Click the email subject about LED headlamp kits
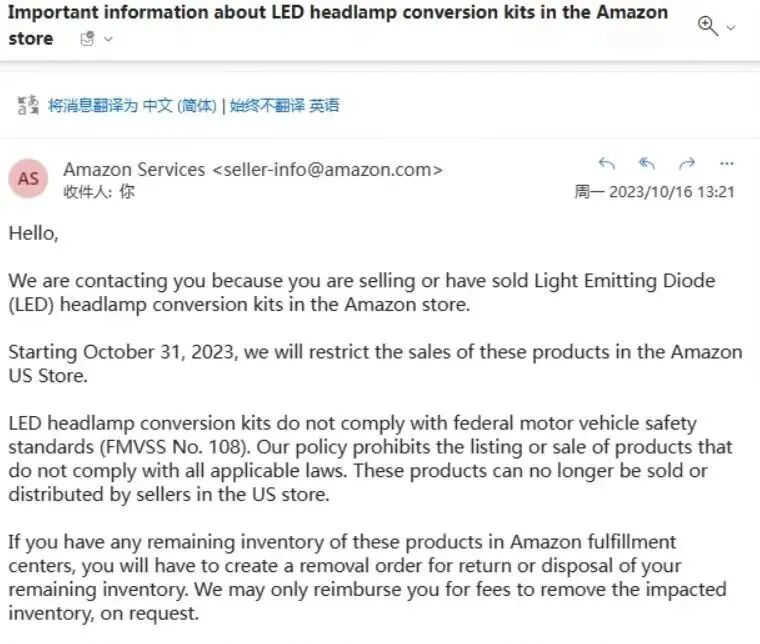Image resolution: width=760 pixels, height=644 pixels. coord(338,25)
